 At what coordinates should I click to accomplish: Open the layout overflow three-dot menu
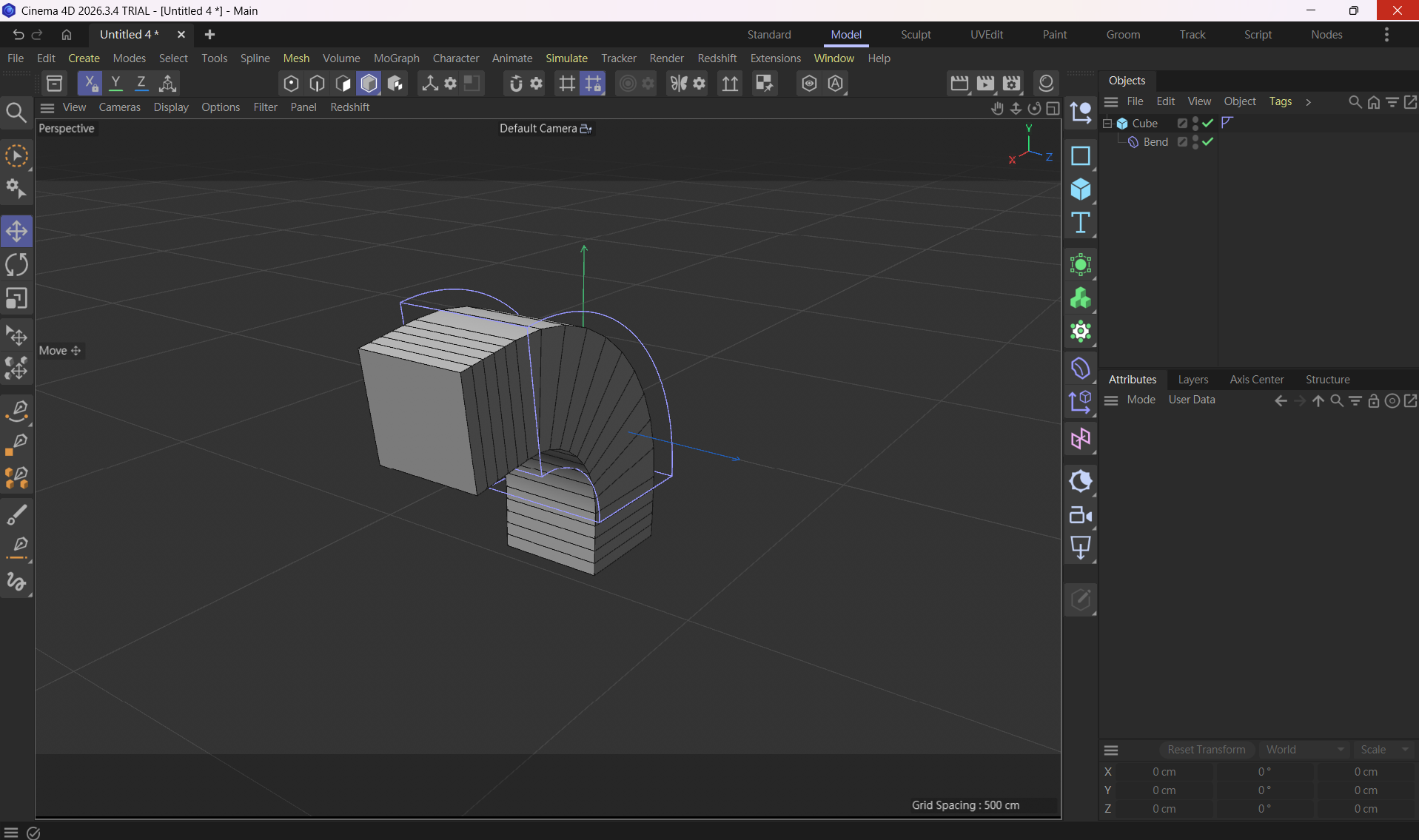(x=1386, y=35)
